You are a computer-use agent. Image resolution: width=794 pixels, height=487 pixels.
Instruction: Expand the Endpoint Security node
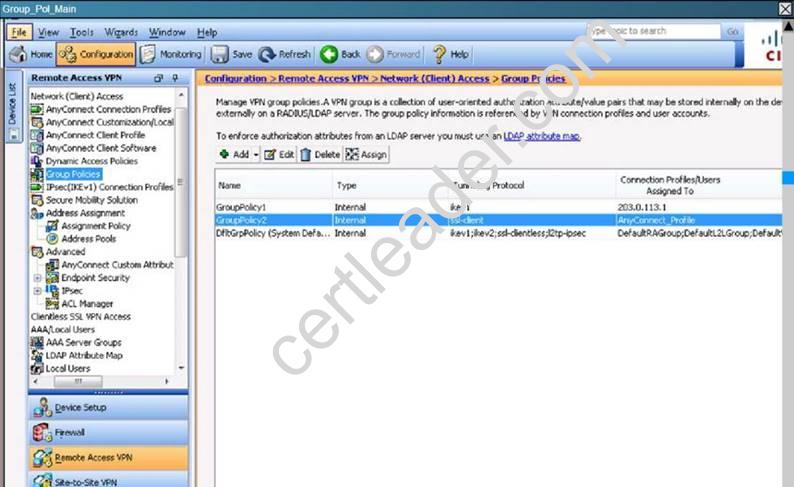[x=37, y=278]
